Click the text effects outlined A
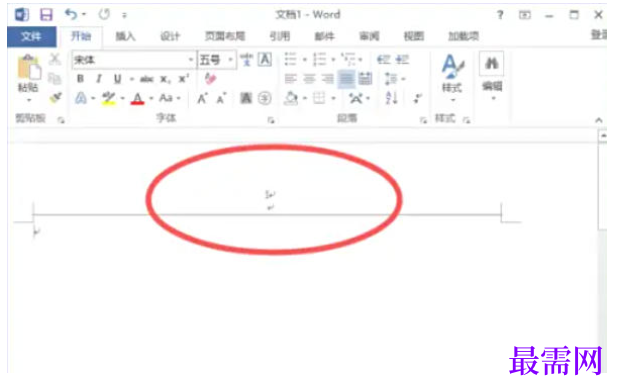The height and width of the screenshot is (392, 621). [81, 98]
